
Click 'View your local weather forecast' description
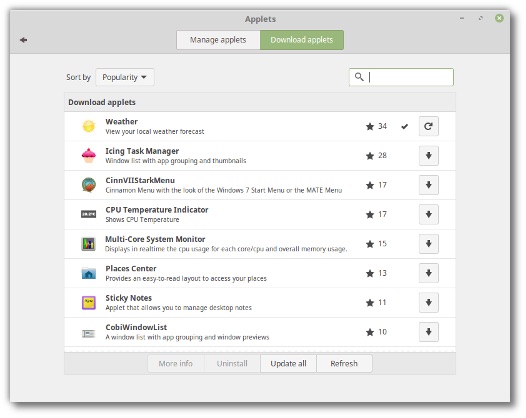pyautogui.click(x=155, y=132)
